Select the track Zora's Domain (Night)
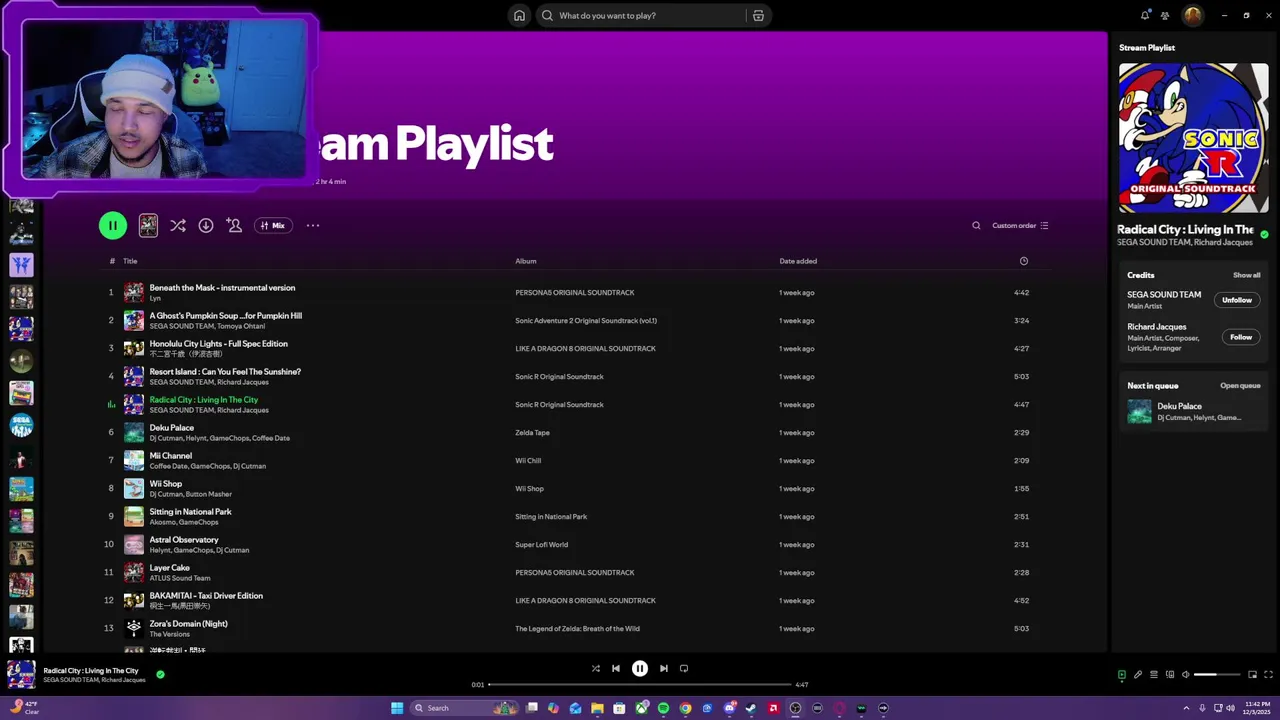1280x720 pixels. [189, 624]
